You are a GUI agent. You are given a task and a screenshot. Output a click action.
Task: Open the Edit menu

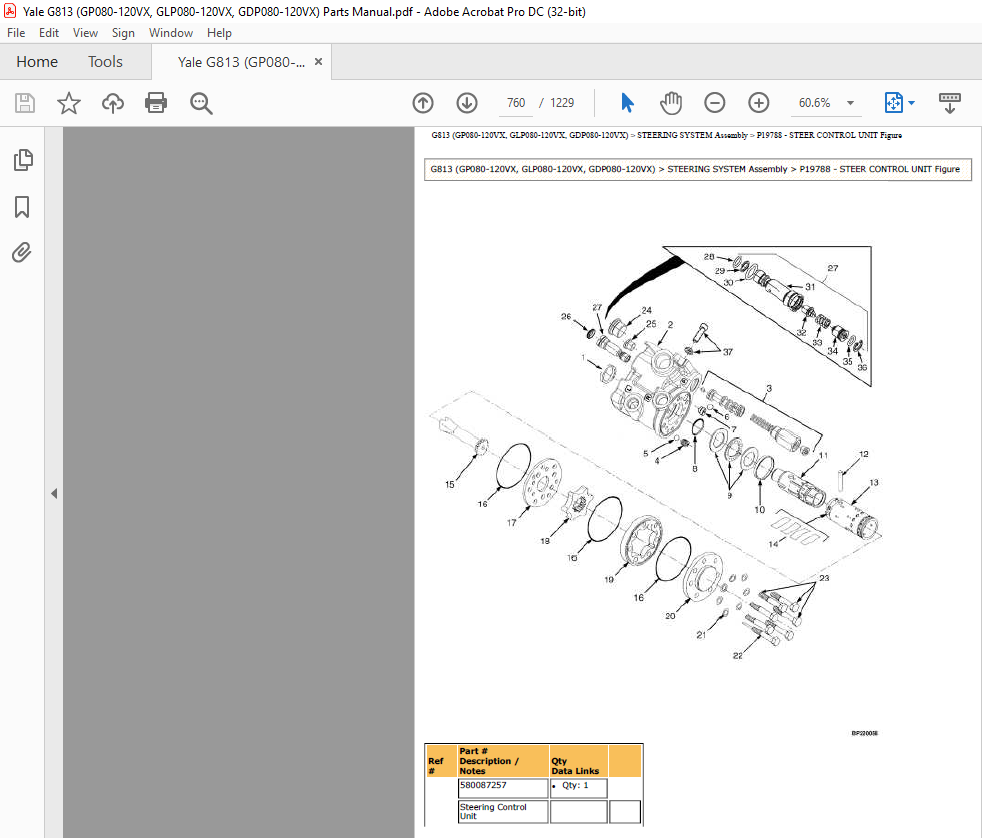49,33
